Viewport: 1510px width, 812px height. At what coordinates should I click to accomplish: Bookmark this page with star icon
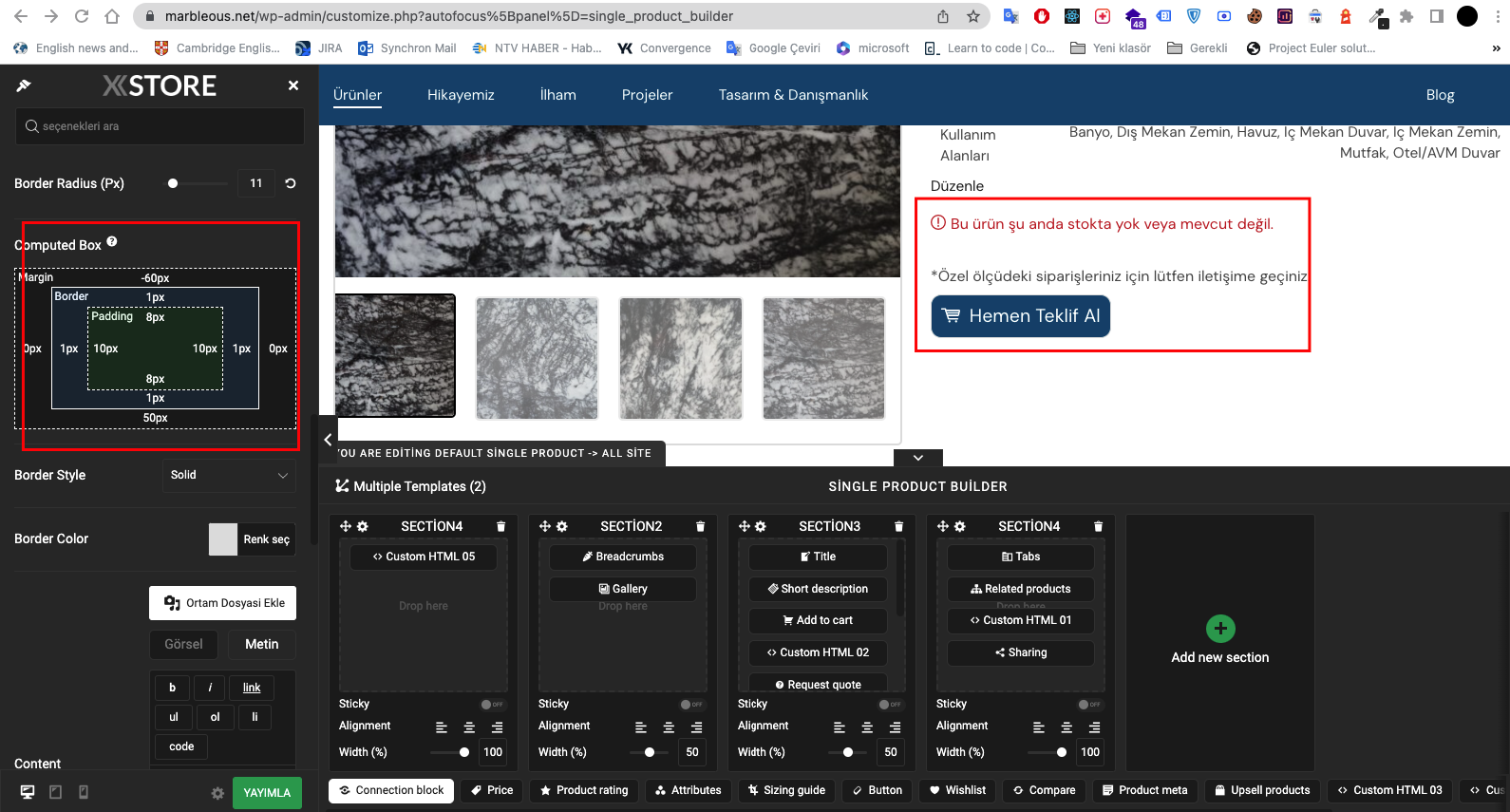(x=973, y=16)
